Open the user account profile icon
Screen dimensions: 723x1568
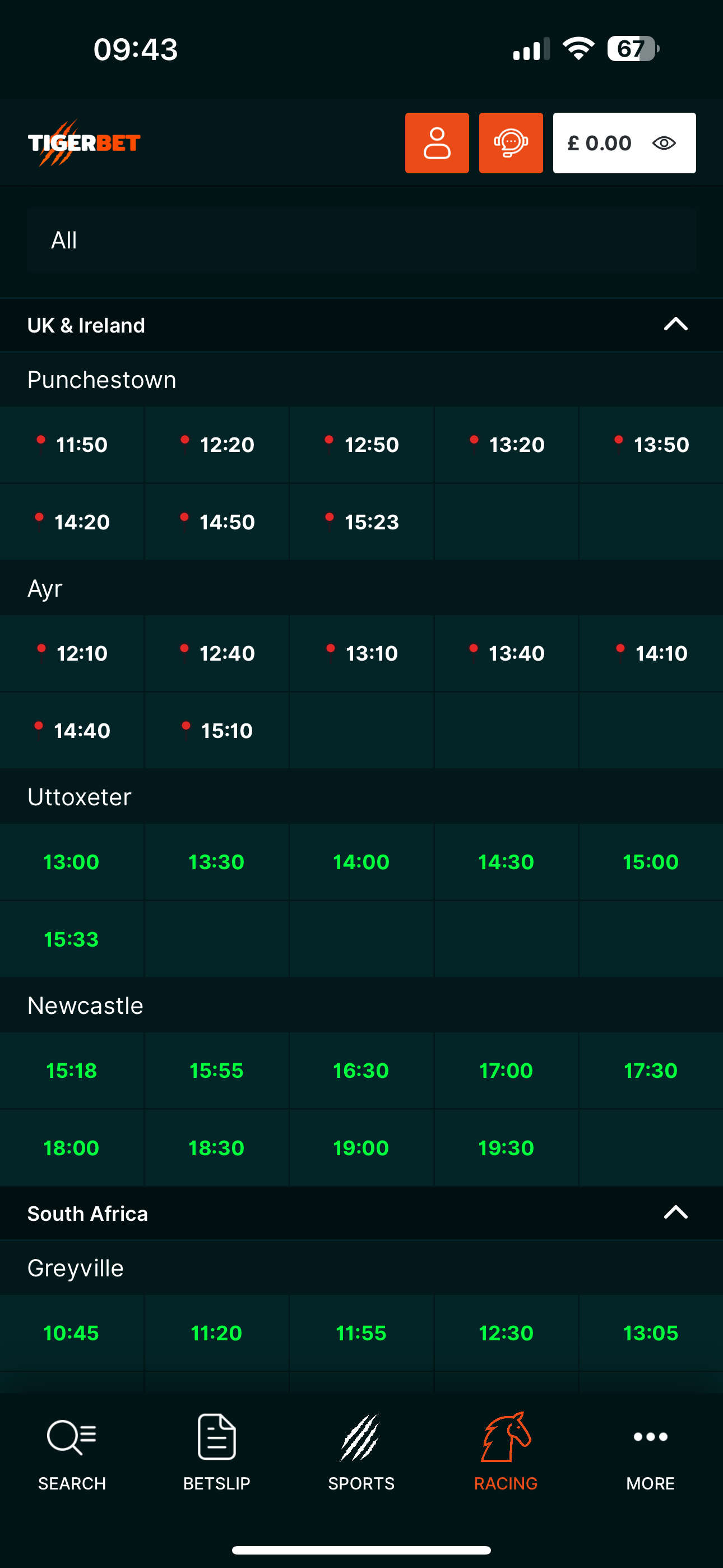point(437,143)
